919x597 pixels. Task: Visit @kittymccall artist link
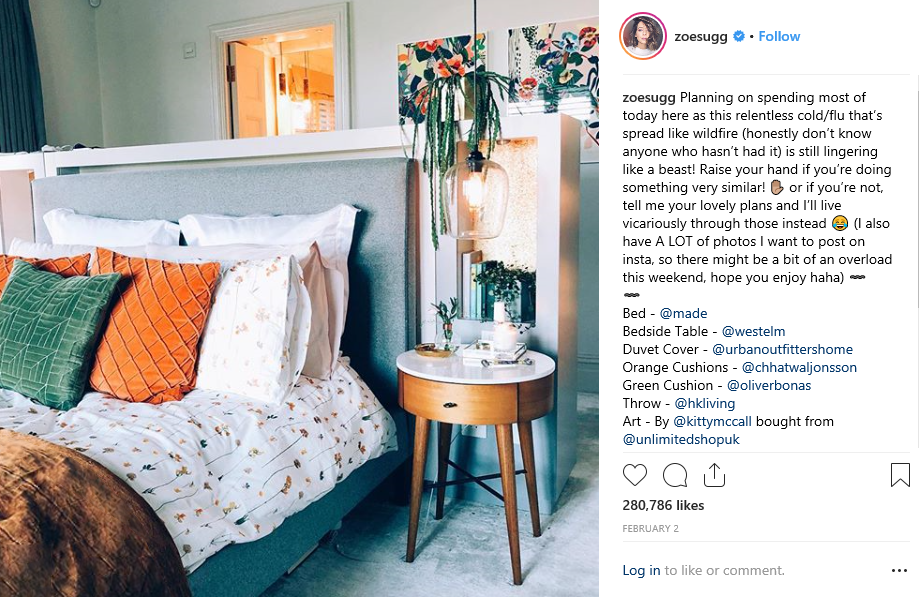712,422
